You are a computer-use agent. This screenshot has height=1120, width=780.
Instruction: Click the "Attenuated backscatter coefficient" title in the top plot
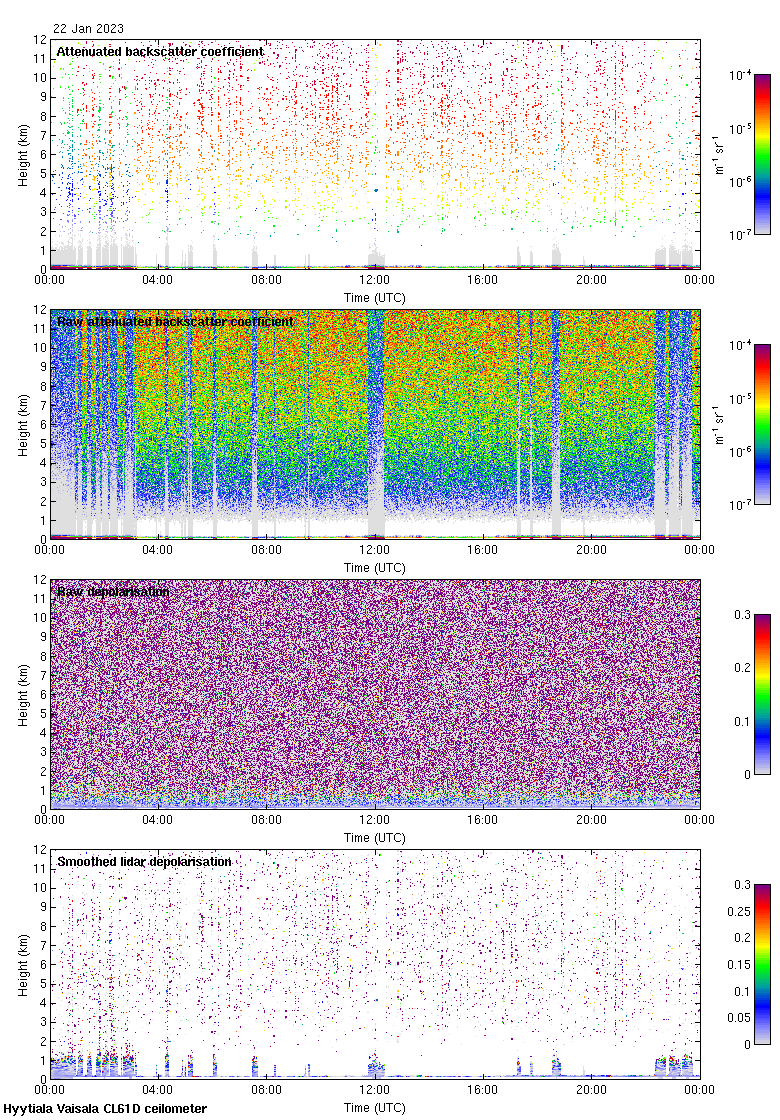point(160,51)
